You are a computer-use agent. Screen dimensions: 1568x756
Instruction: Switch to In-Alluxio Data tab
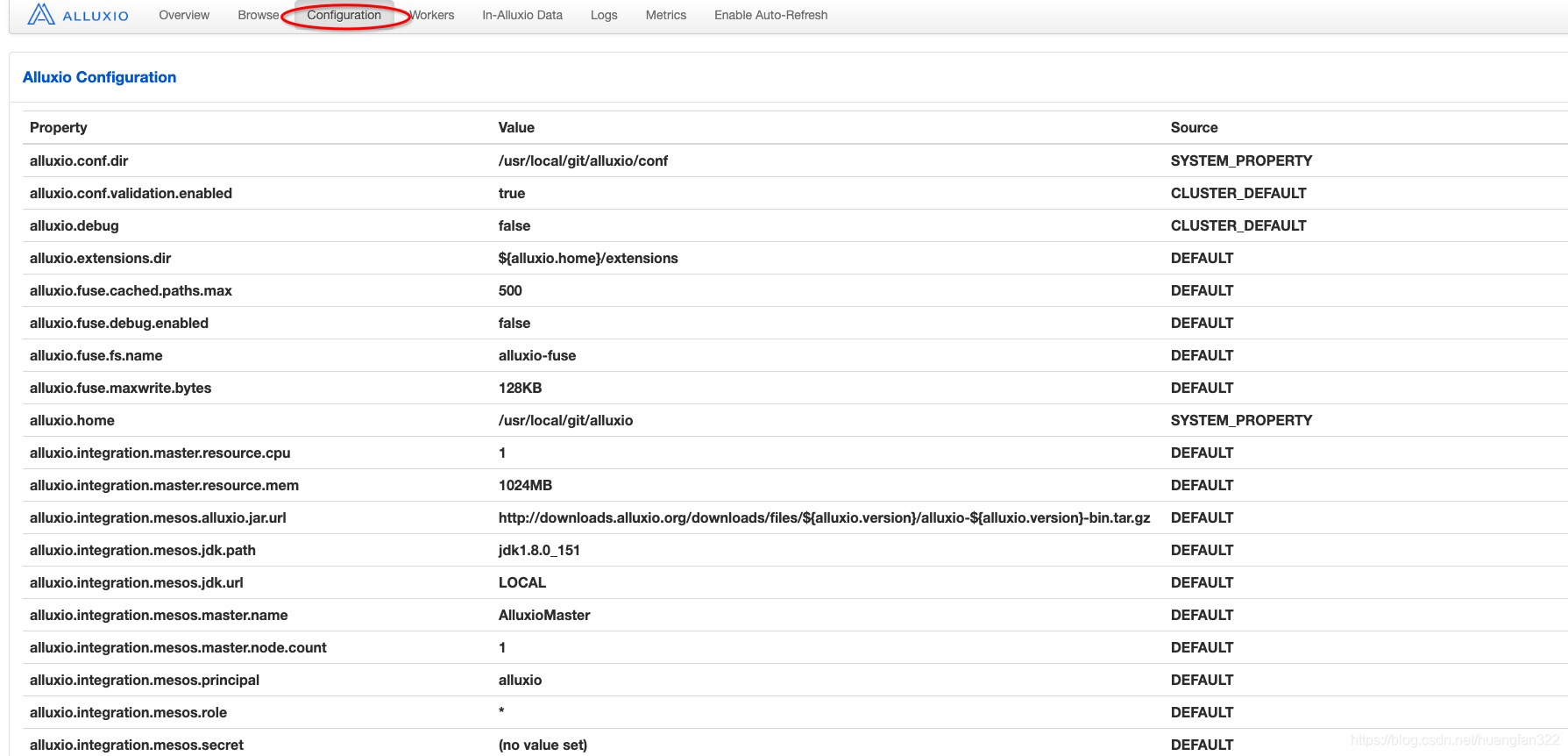coord(522,15)
